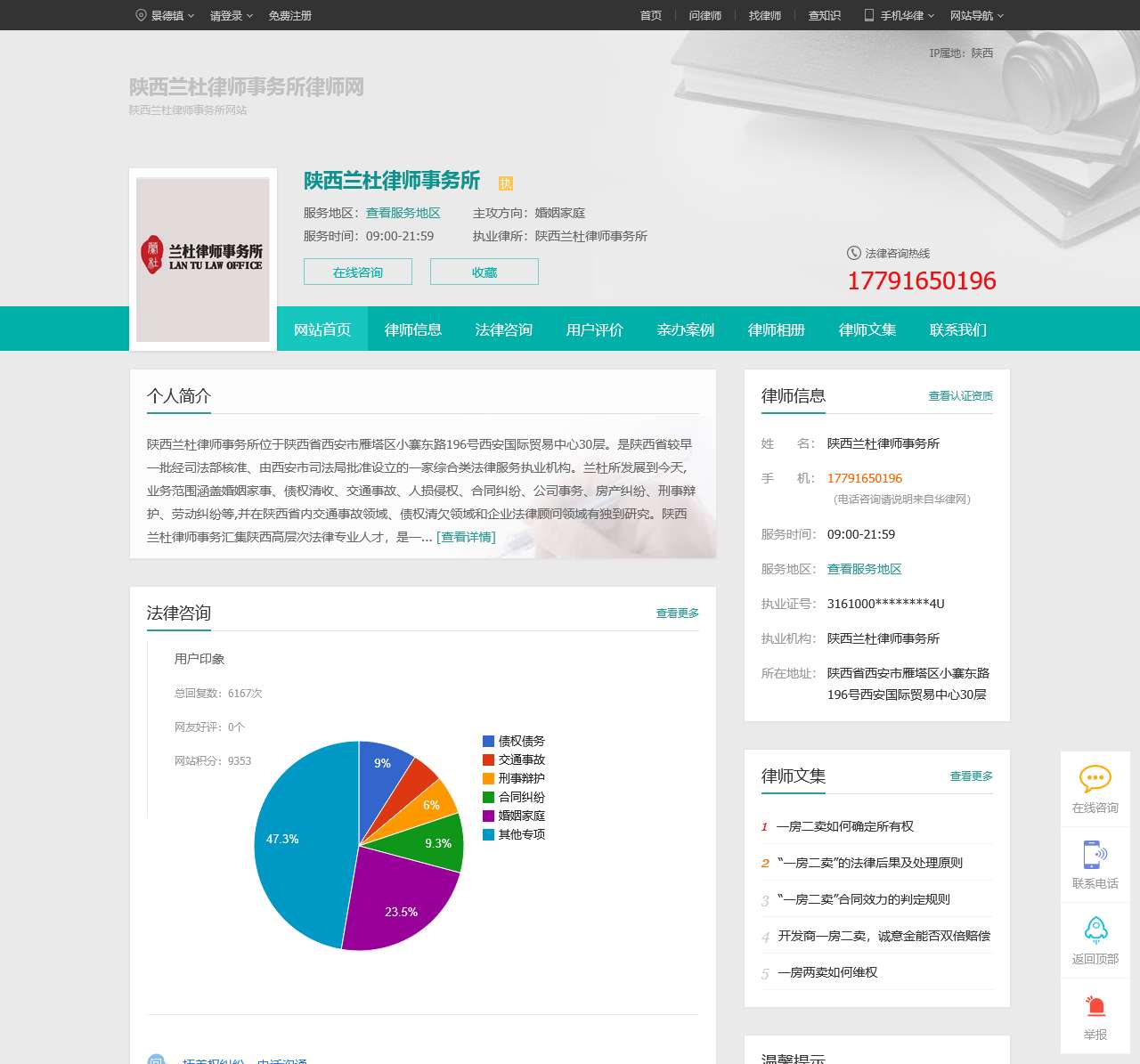
Task: Click [查看详情] link in 个人简介
Action: point(466,537)
